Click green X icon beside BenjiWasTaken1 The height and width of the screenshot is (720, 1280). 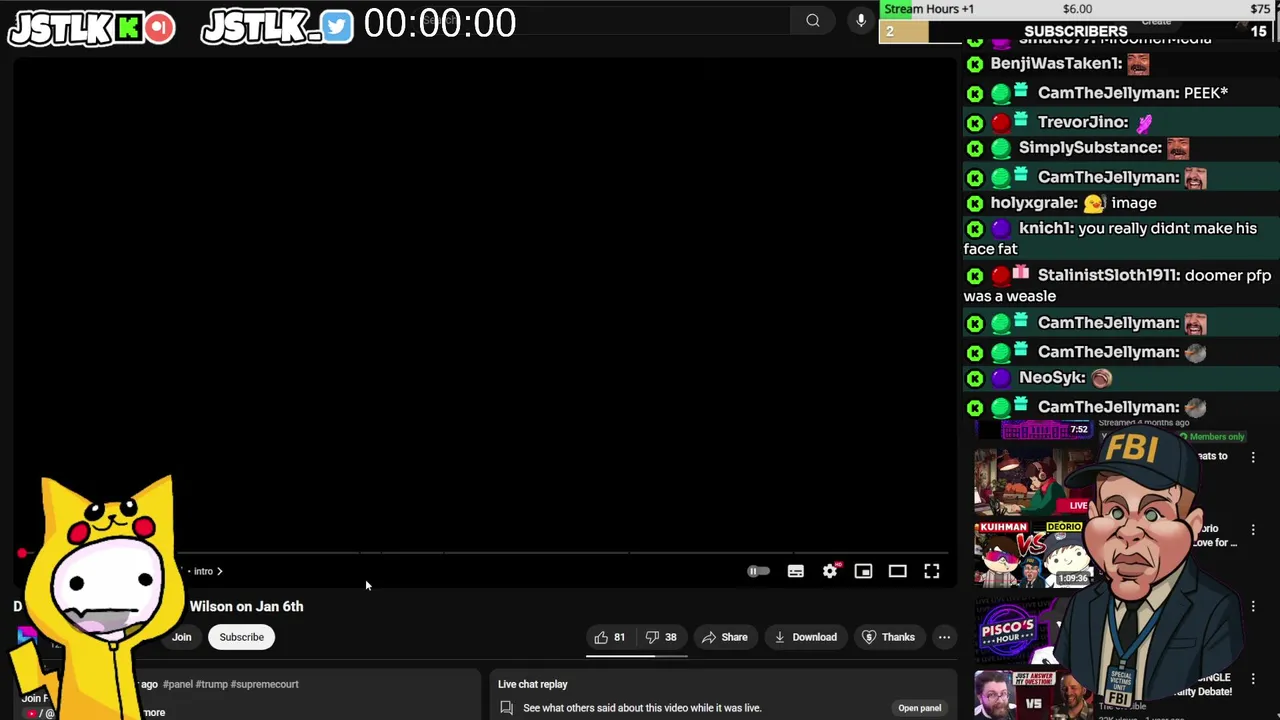tap(975, 64)
